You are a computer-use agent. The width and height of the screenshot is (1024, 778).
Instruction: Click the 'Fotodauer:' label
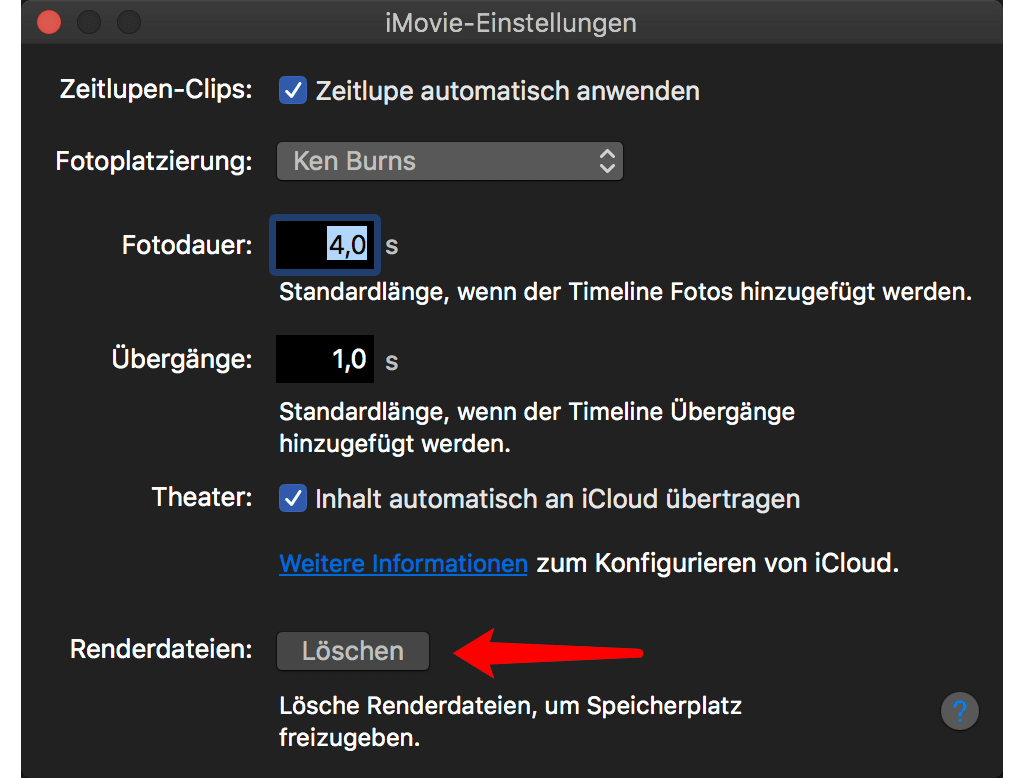[187, 245]
